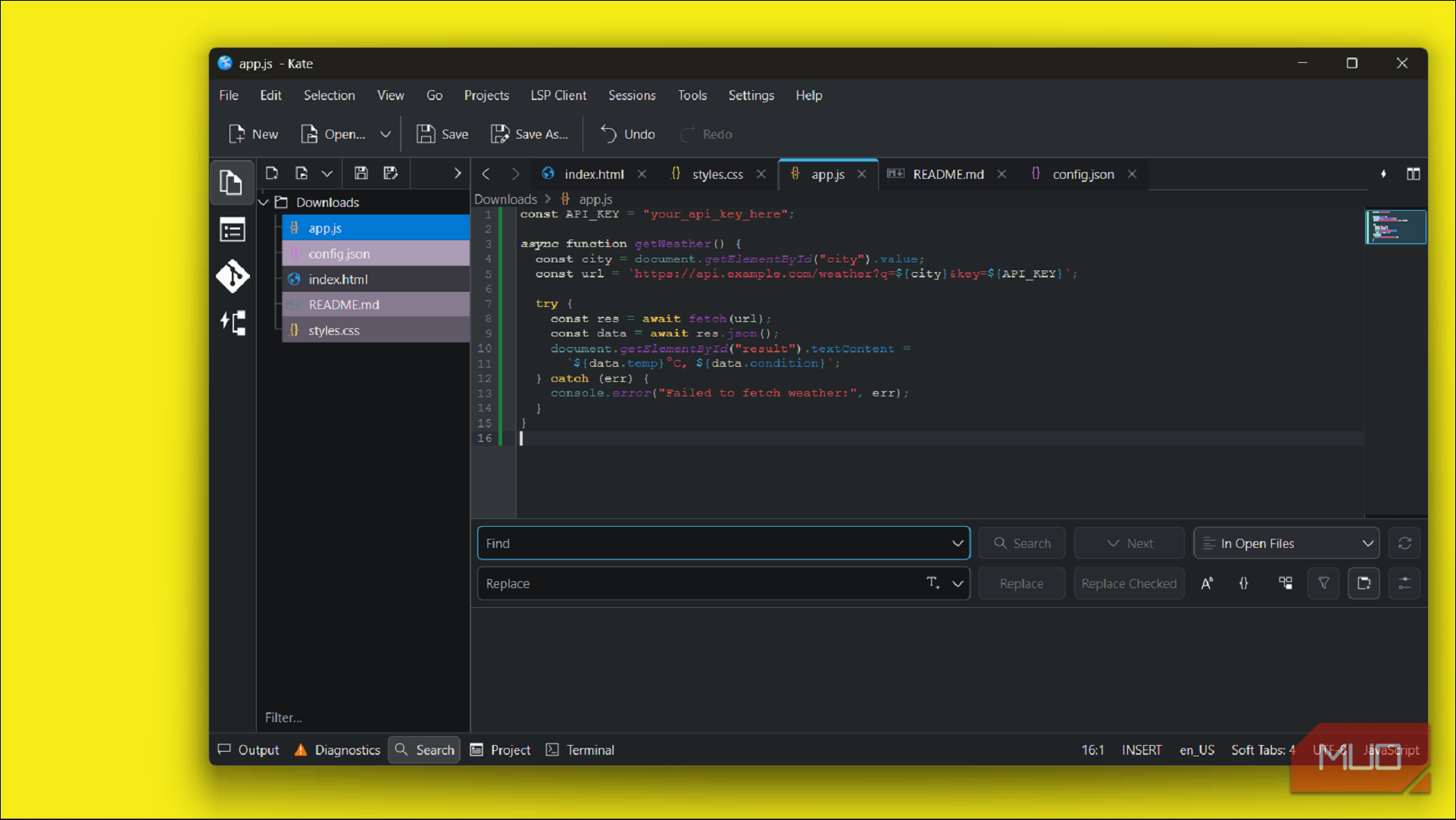Collapse the Downloads folder in tree
Viewport: 1456px width, 820px height.
(x=264, y=202)
